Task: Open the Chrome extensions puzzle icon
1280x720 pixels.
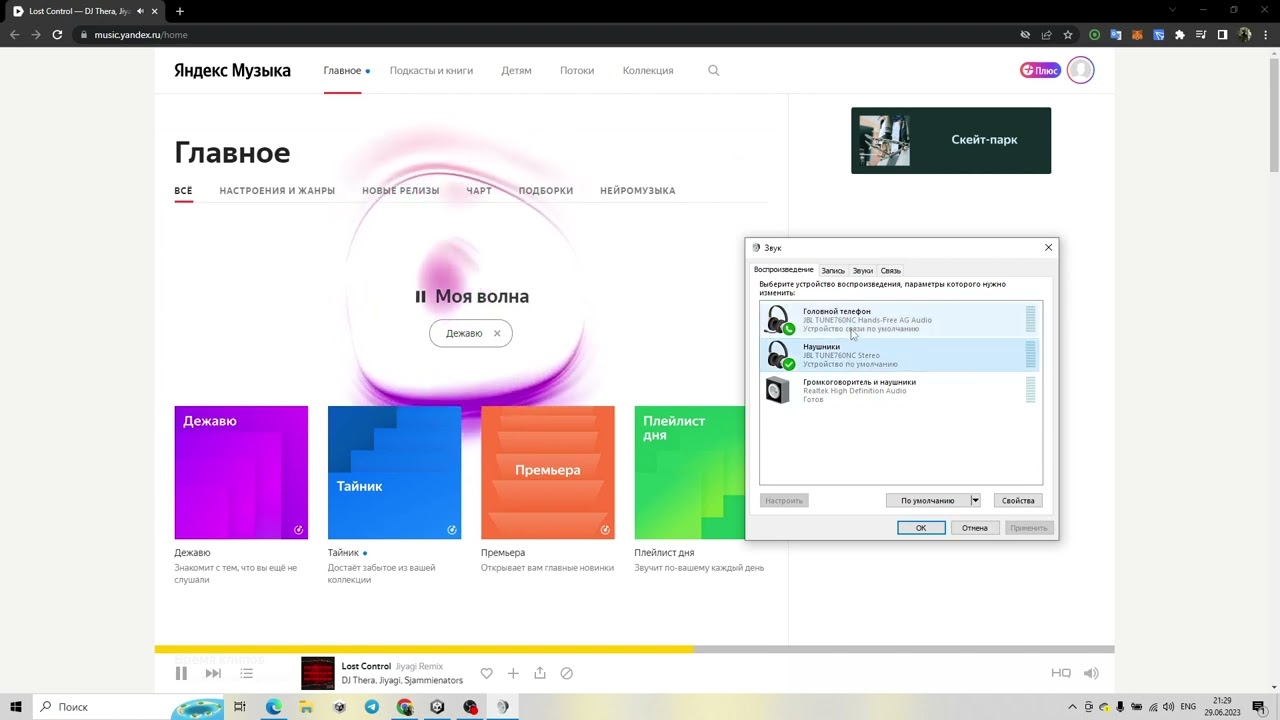Action: tap(1180, 35)
